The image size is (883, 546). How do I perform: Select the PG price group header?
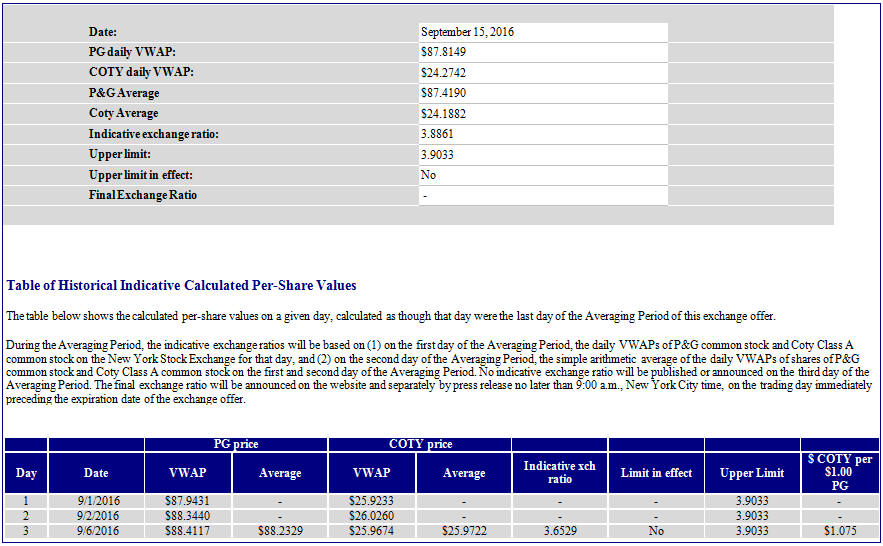pyautogui.click(x=236, y=444)
